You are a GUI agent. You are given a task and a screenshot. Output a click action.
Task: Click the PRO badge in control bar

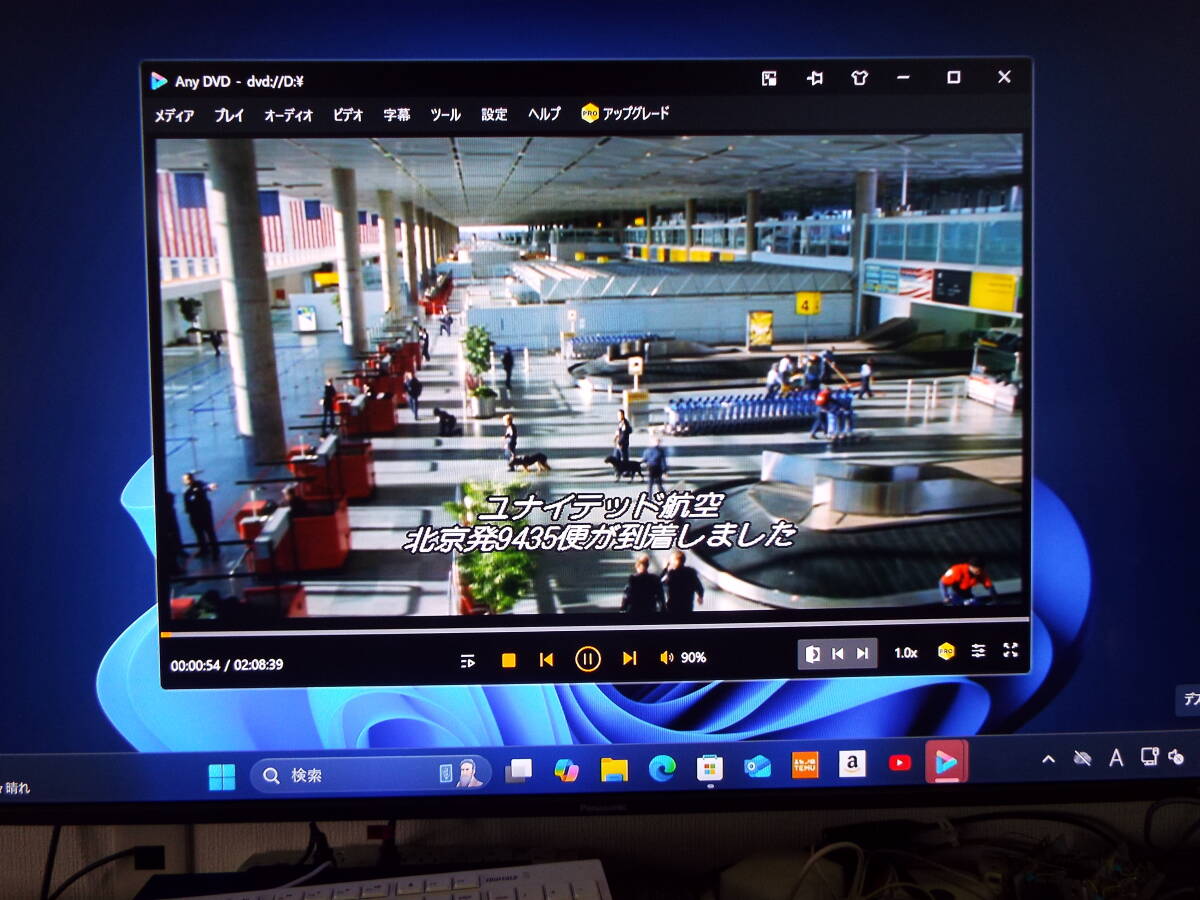pyautogui.click(x=946, y=651)
